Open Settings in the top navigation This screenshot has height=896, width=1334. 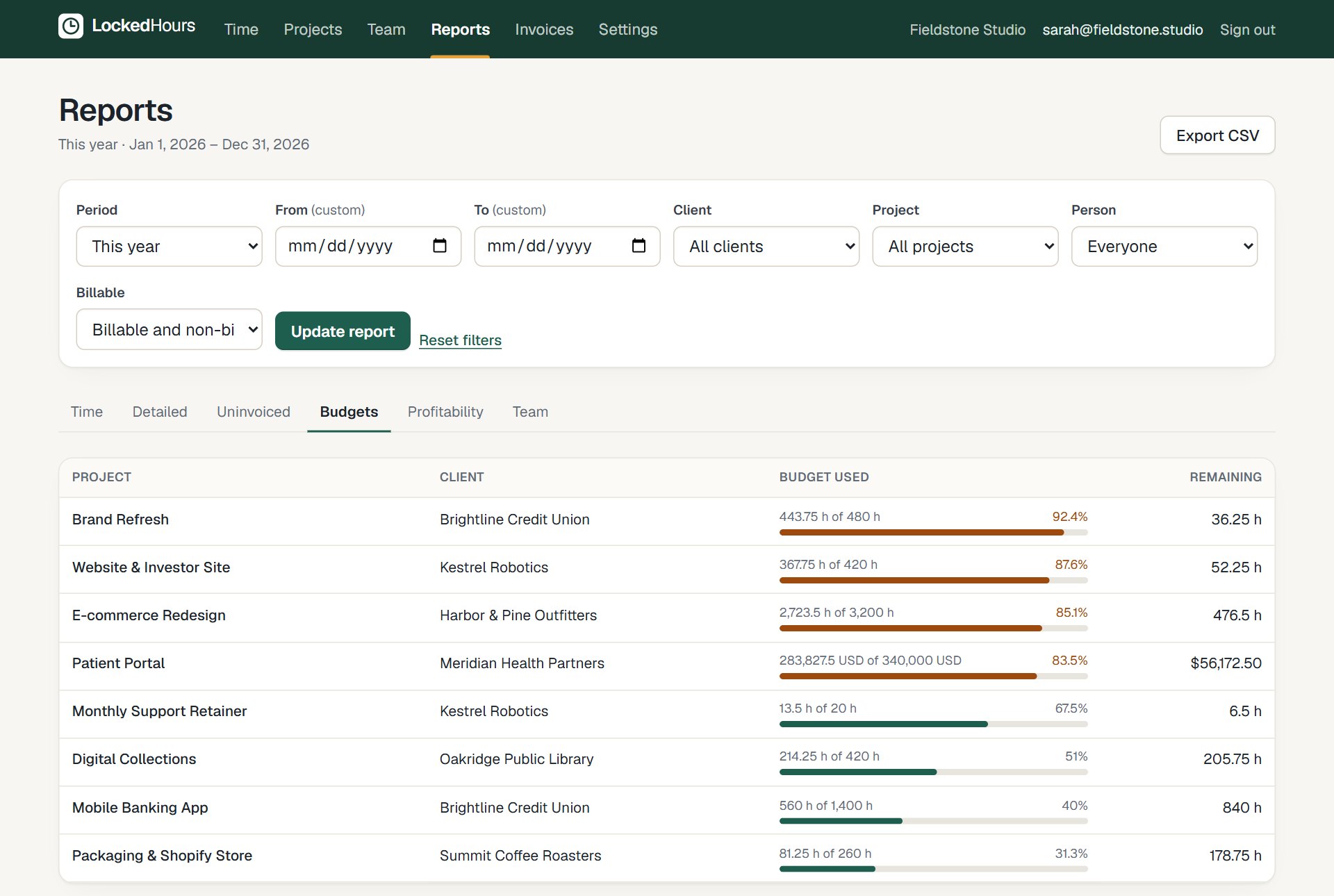pos(628,29)
